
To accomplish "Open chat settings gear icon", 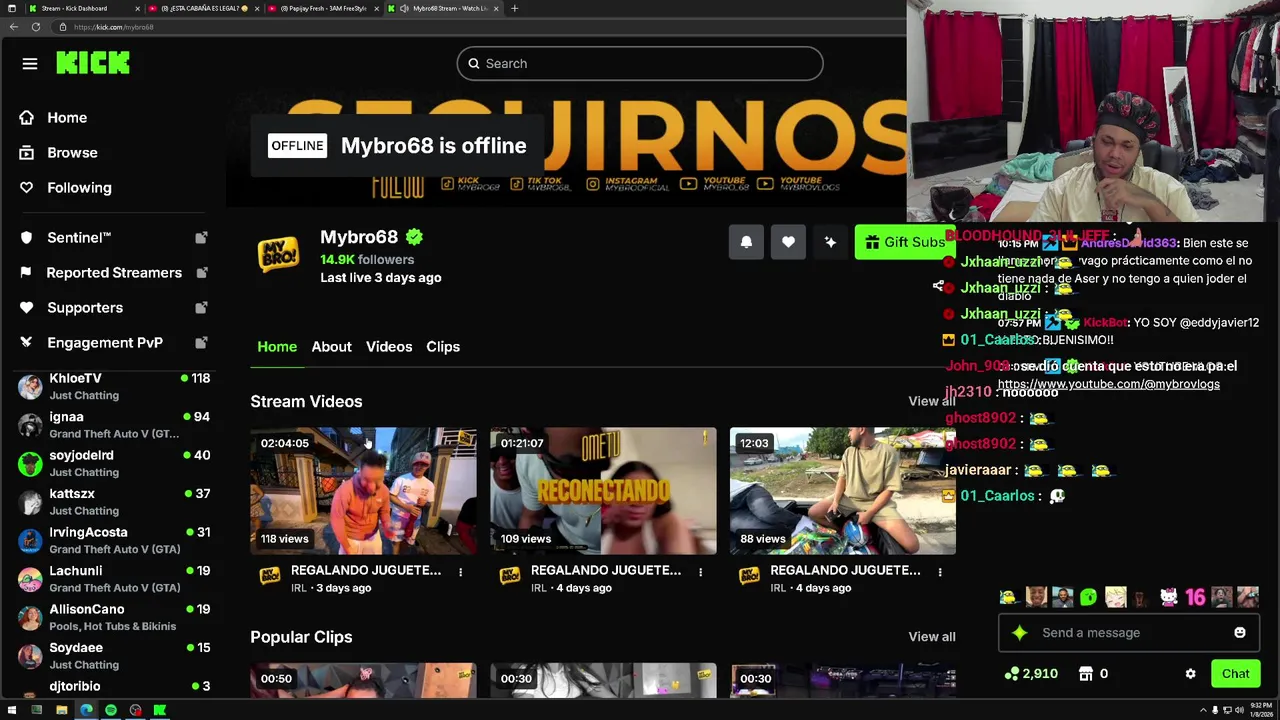I will tap(1190, 674).
